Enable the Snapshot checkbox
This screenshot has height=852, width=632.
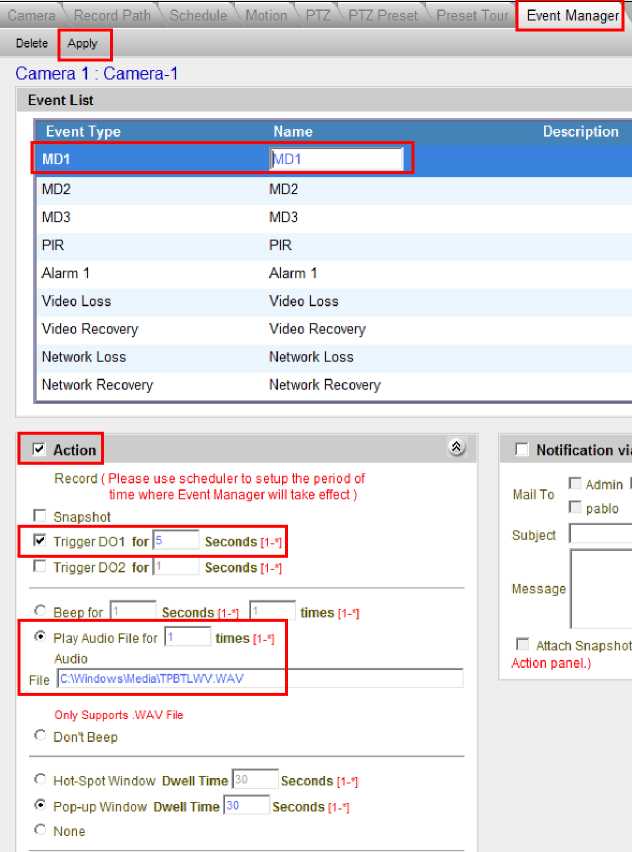(x=40, y=517)
